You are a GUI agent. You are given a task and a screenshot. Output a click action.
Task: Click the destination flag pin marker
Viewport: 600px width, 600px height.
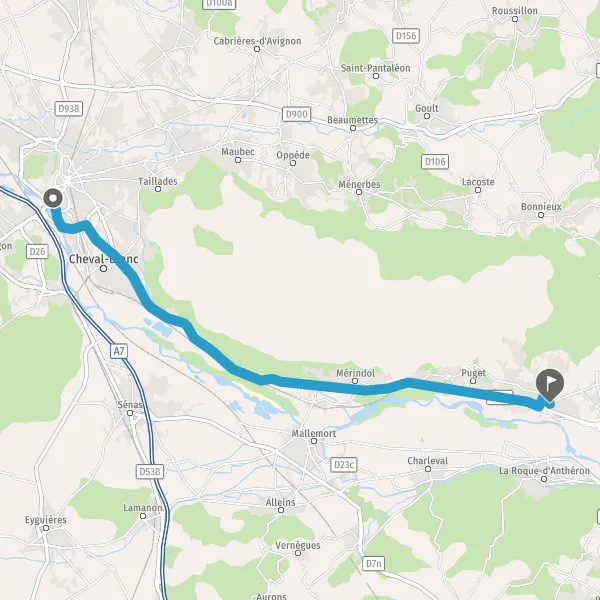[x=550, y=385]
